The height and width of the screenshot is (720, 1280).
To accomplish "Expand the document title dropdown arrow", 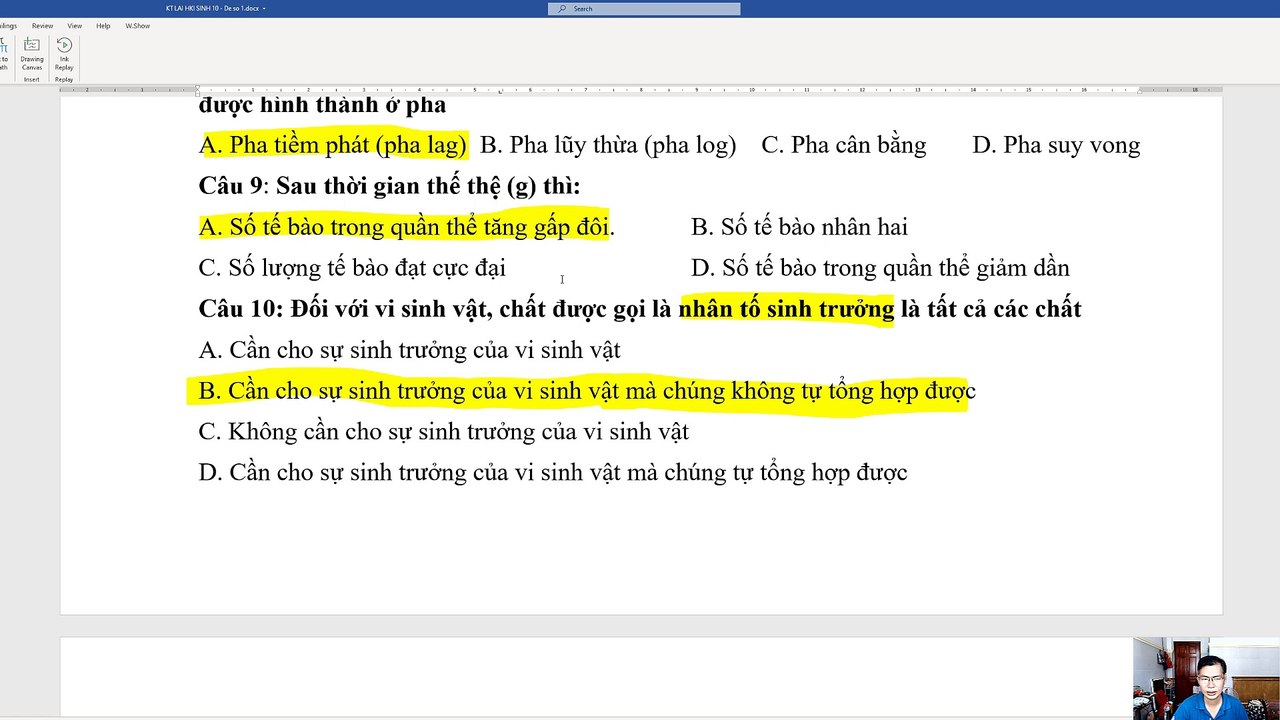I will pos(264,9).
